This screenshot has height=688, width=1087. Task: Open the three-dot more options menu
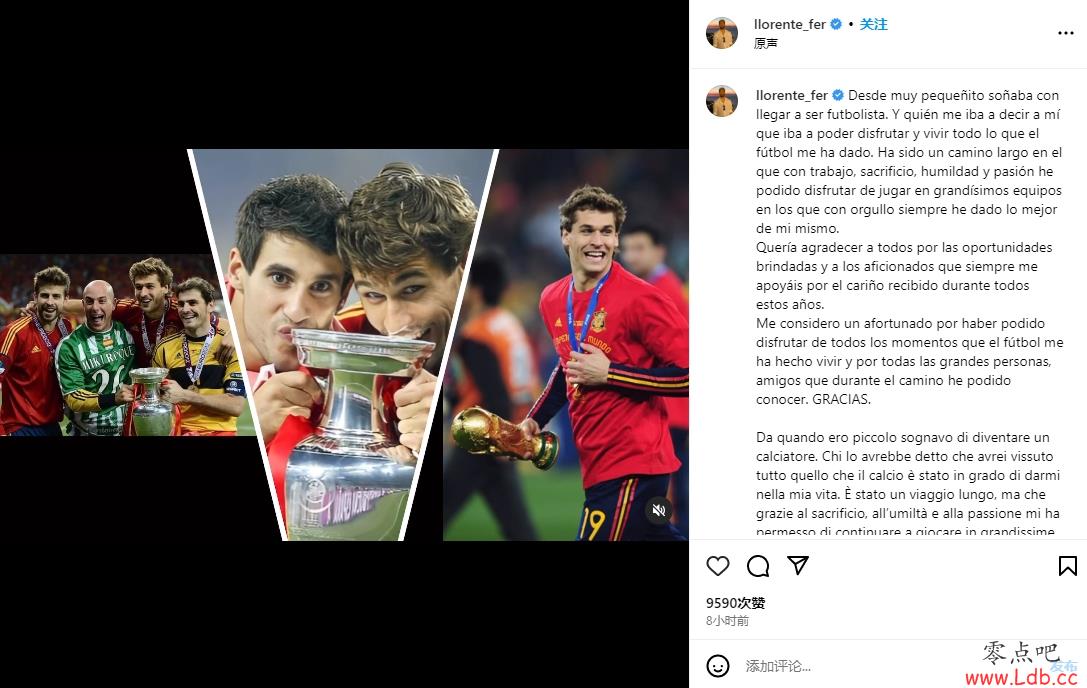(1066, 33)
